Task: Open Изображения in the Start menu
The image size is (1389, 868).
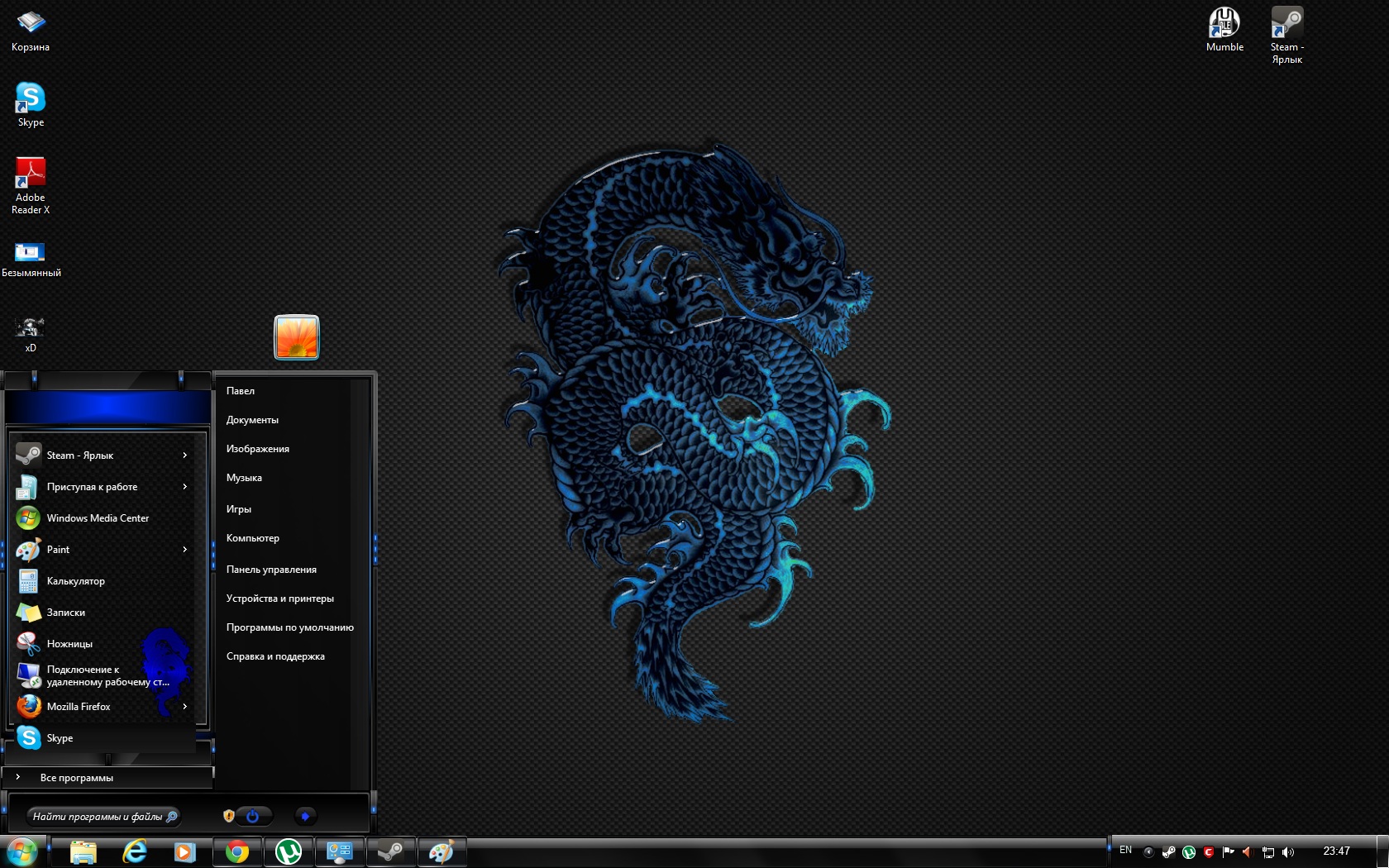Action: coord(258,449)
